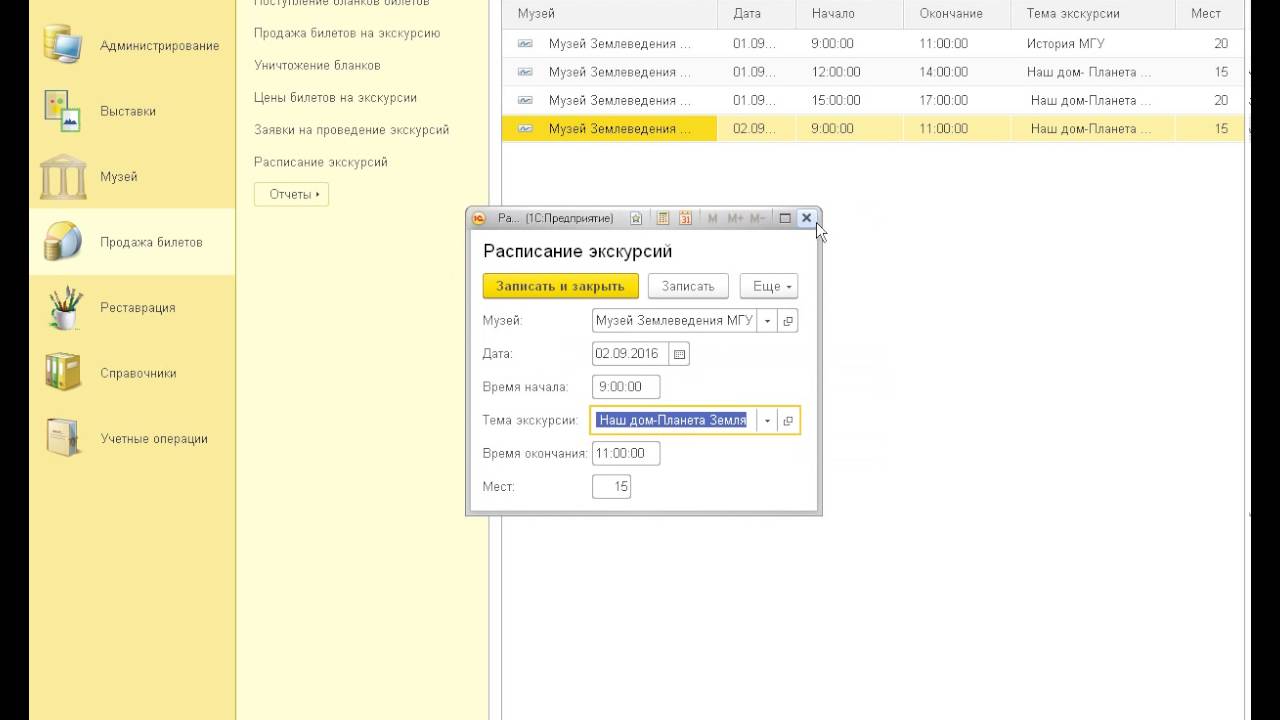This screenshot has height=720, width=1280.
Task: Open Расписание экскурсий menu item
Action: pos(320,162)
